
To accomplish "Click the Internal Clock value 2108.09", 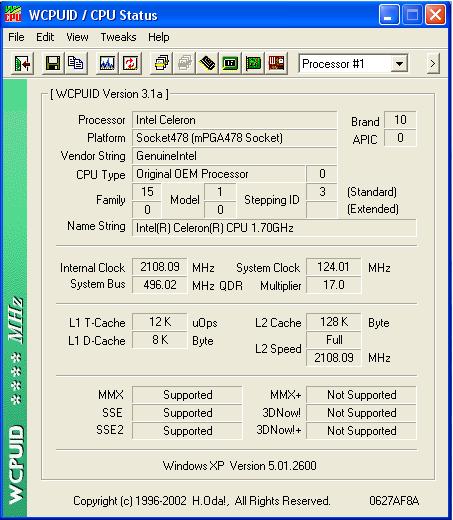I will [x=160, y=267].
